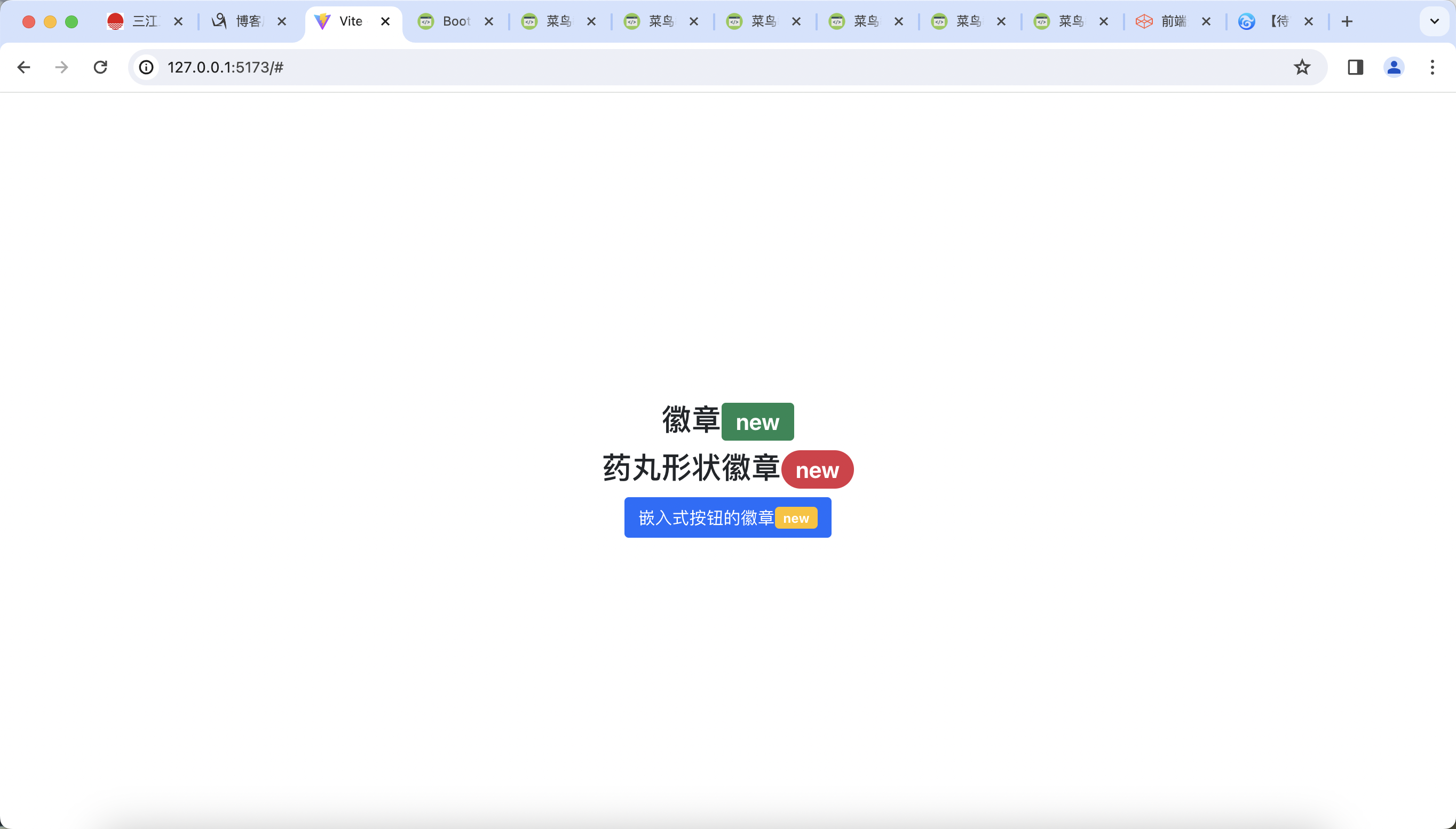This screenshot has height=829, width=1456.
Task: Click the 嵌入式按钮的徽章 blue button
Action: (x=727, y=517)
